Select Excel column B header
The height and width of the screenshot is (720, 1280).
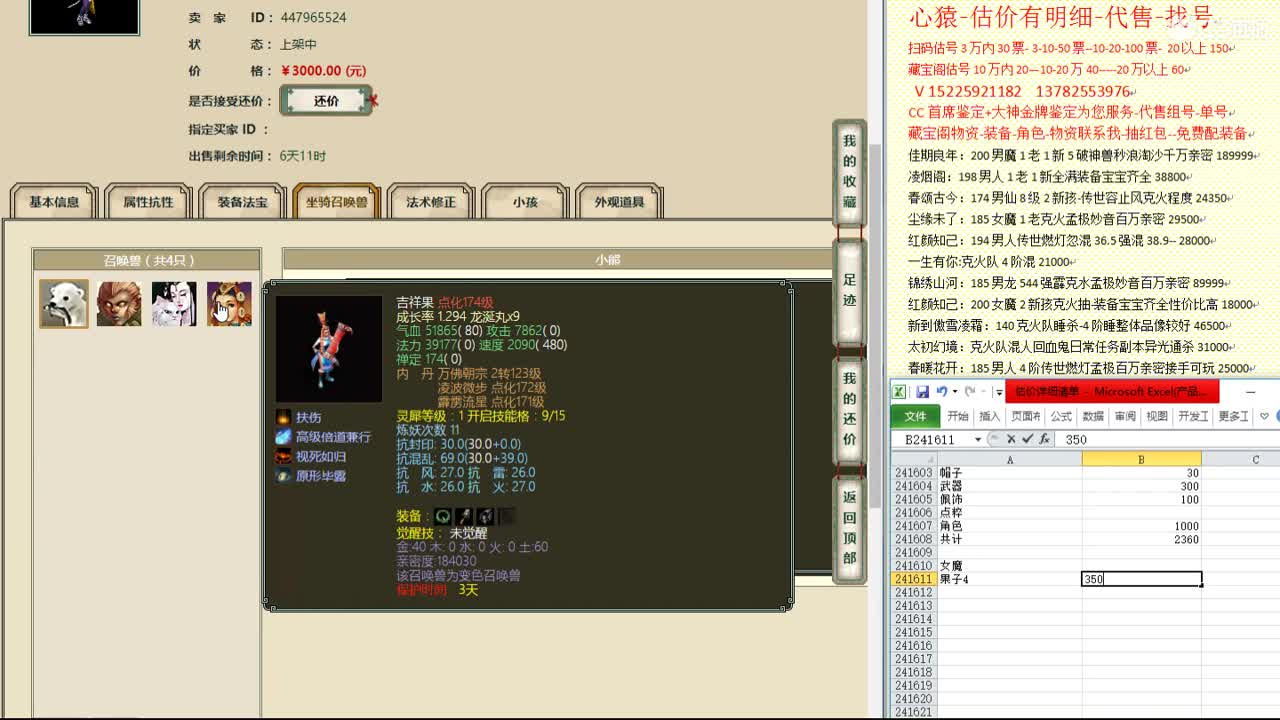[1141, 460]
